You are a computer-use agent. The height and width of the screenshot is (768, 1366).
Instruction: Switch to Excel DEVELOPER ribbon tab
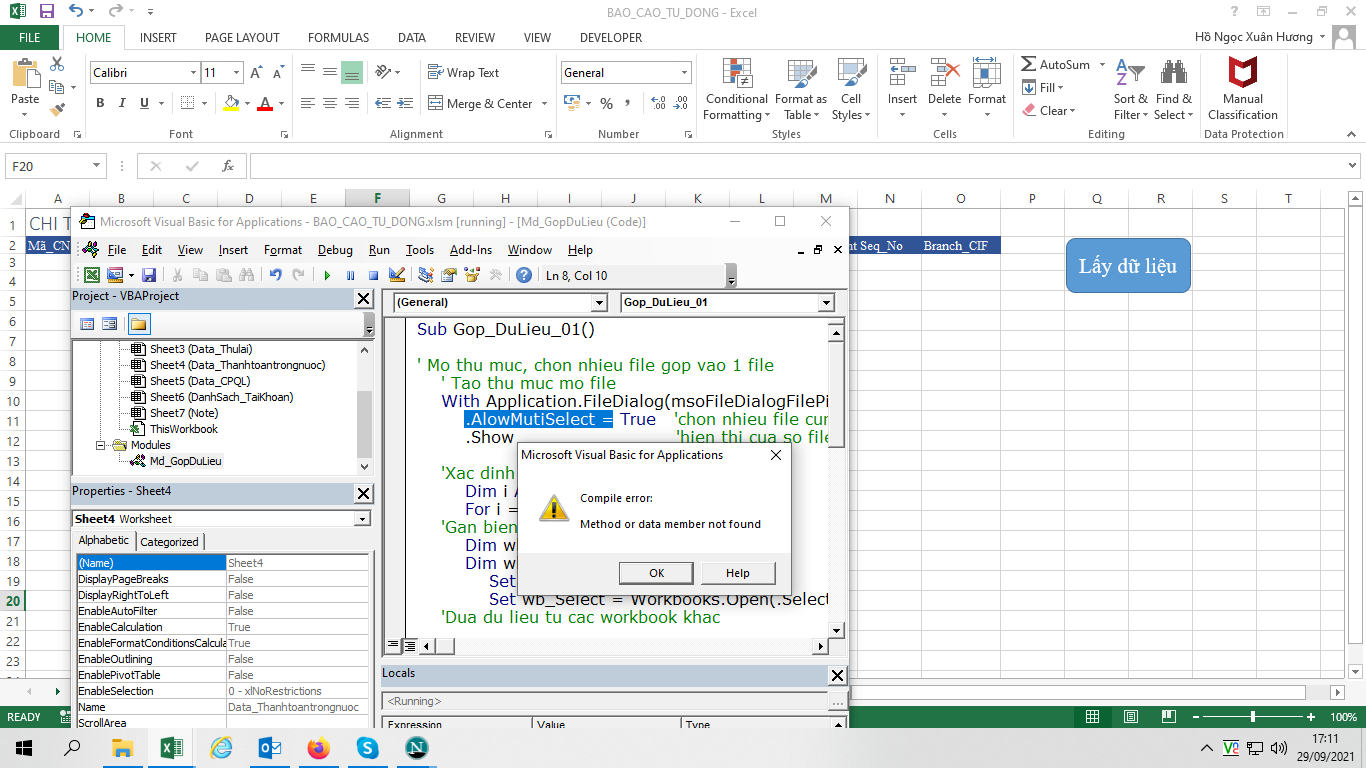coord(611,38)
